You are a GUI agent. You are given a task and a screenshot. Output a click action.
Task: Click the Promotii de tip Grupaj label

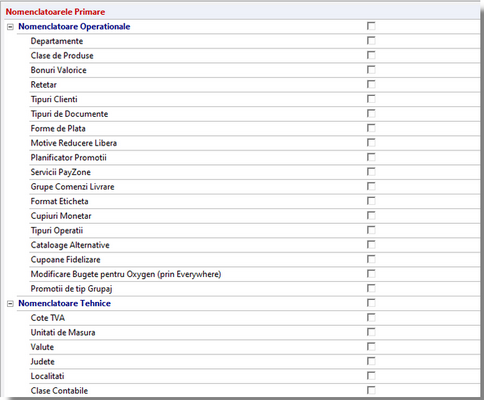(x=71, y=289)
